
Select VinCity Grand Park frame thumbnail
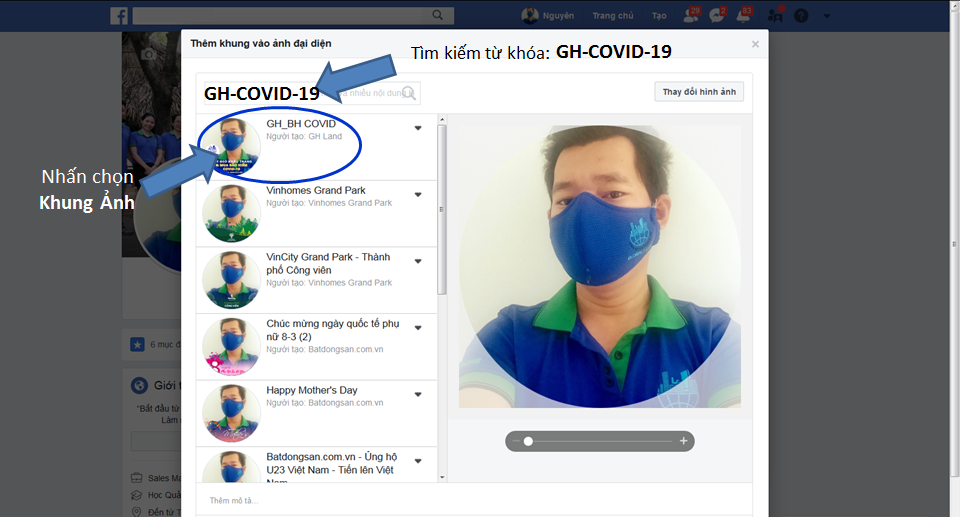pos(231,280)
